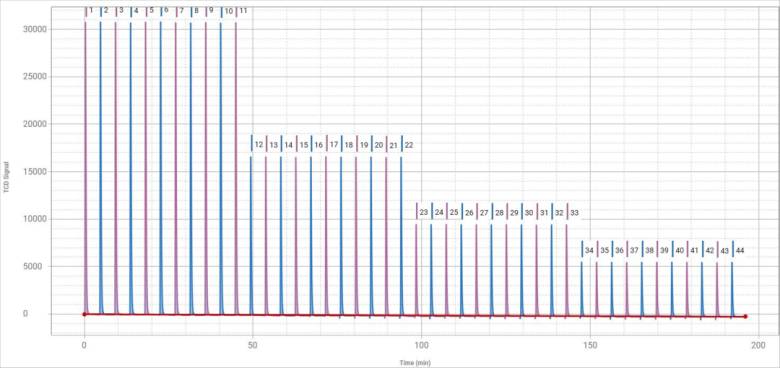Image resolution: width=780 pixels, height=368 pixels.
Task: Choose peak label 25
Action: click(x=453, y=212)
